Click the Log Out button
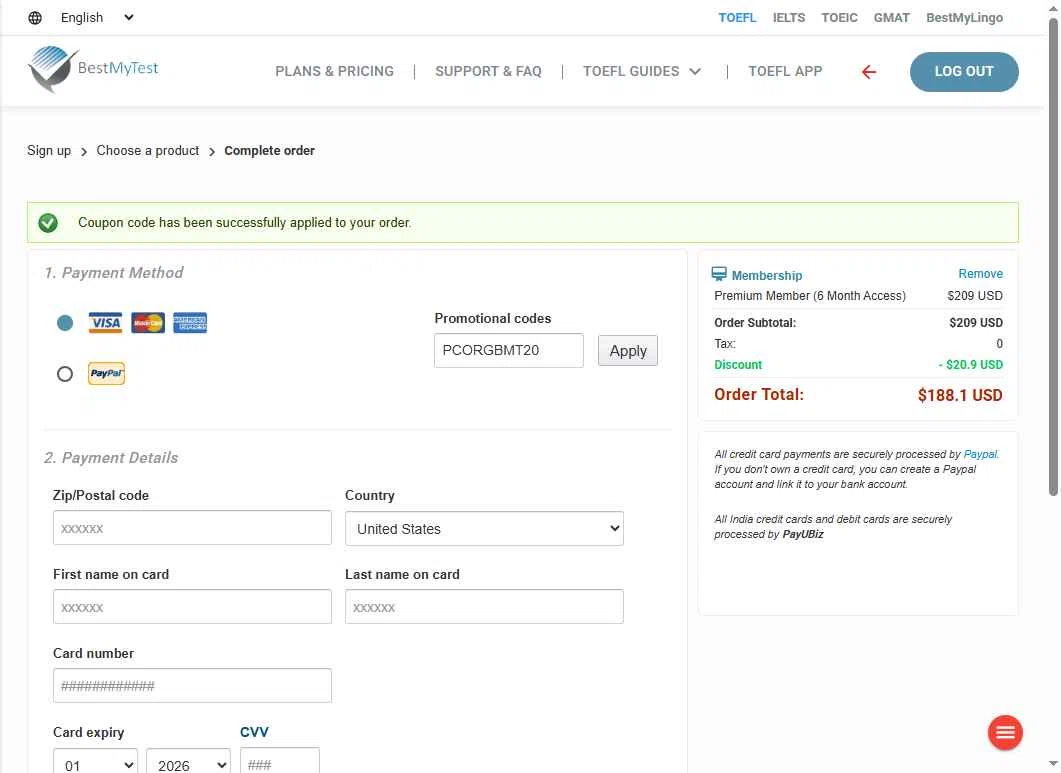The width and height of the screenshot is (1061, 773). [964, 72]
